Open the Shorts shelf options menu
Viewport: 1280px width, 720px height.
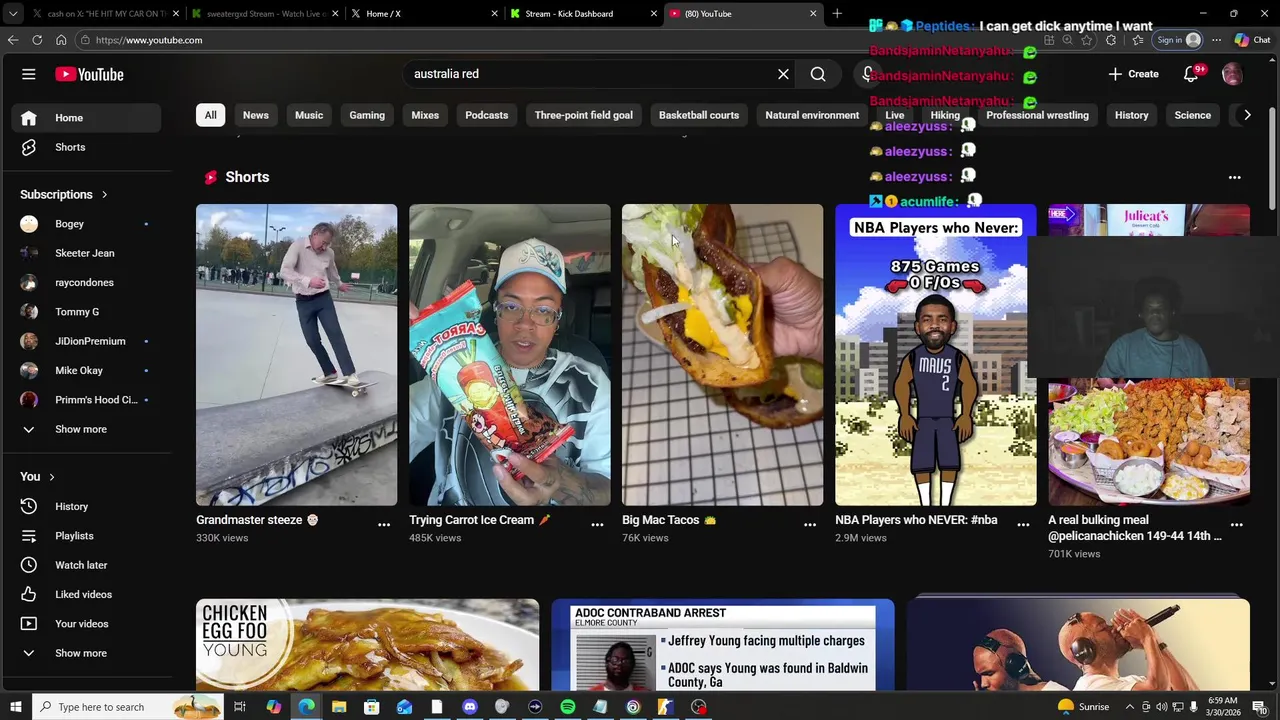(x=1234, y=177)
